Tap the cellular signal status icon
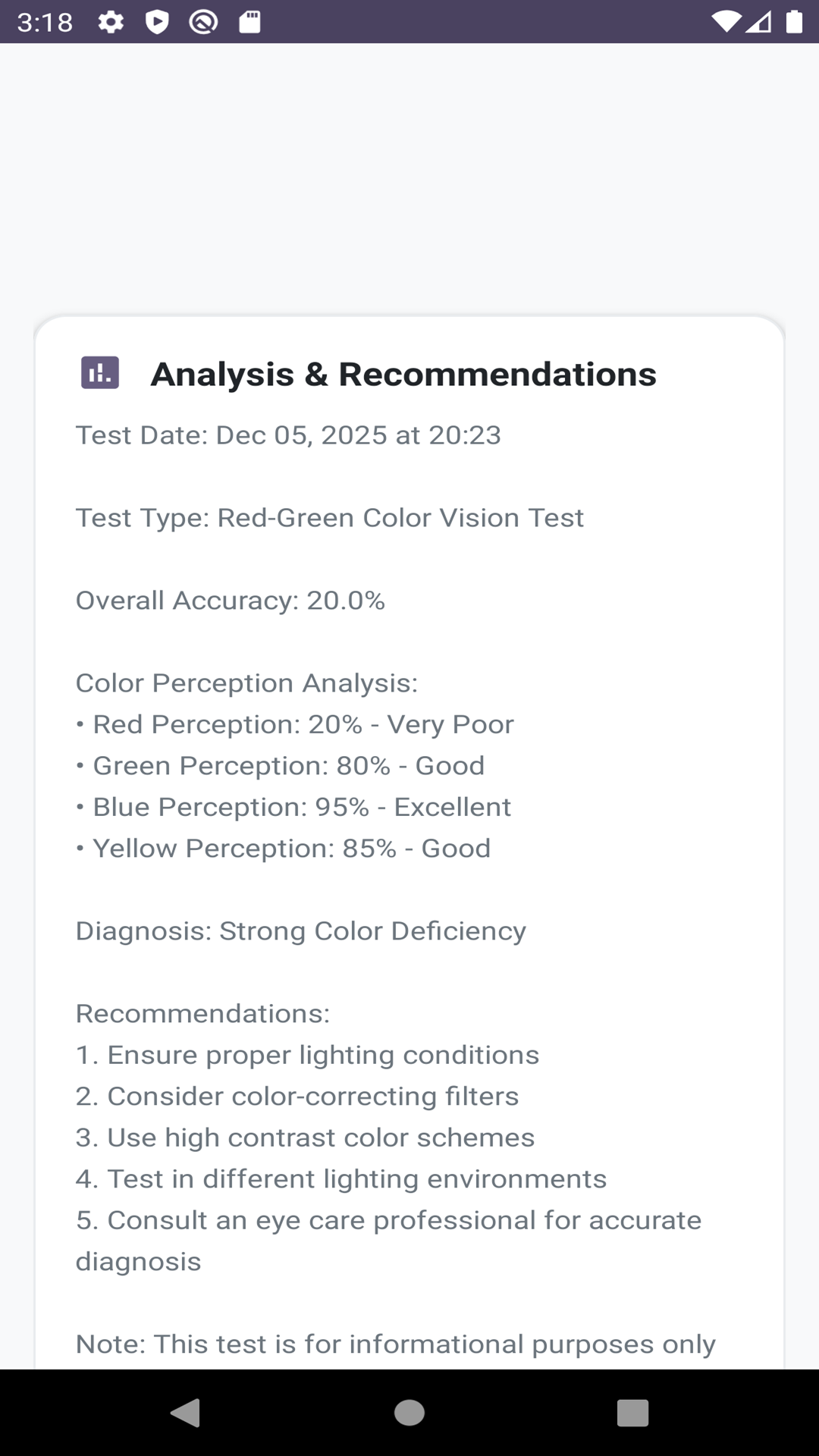The width and height of the screenshot is (819, 1456). coord(759,22)
